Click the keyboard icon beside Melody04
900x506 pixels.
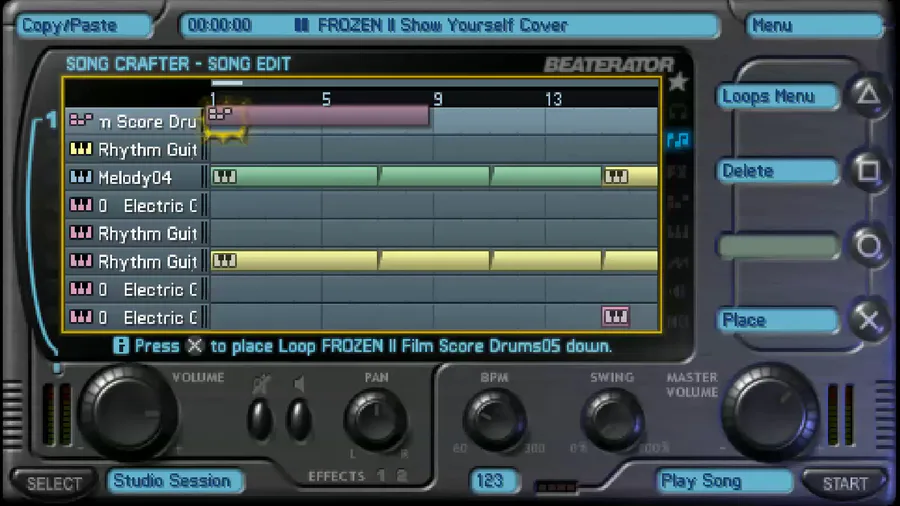80,177
